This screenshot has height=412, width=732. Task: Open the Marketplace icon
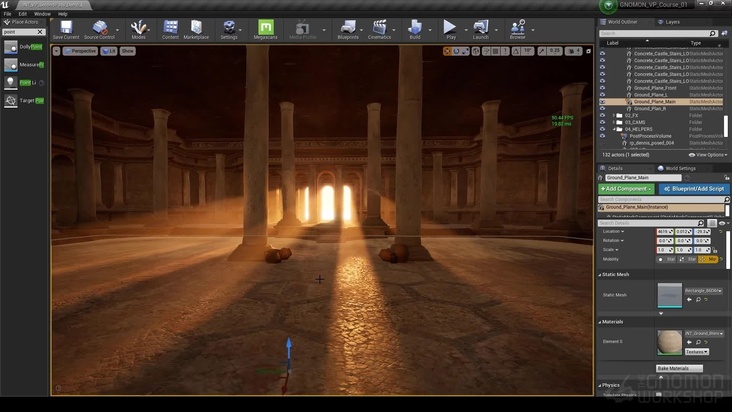point(196,28)
